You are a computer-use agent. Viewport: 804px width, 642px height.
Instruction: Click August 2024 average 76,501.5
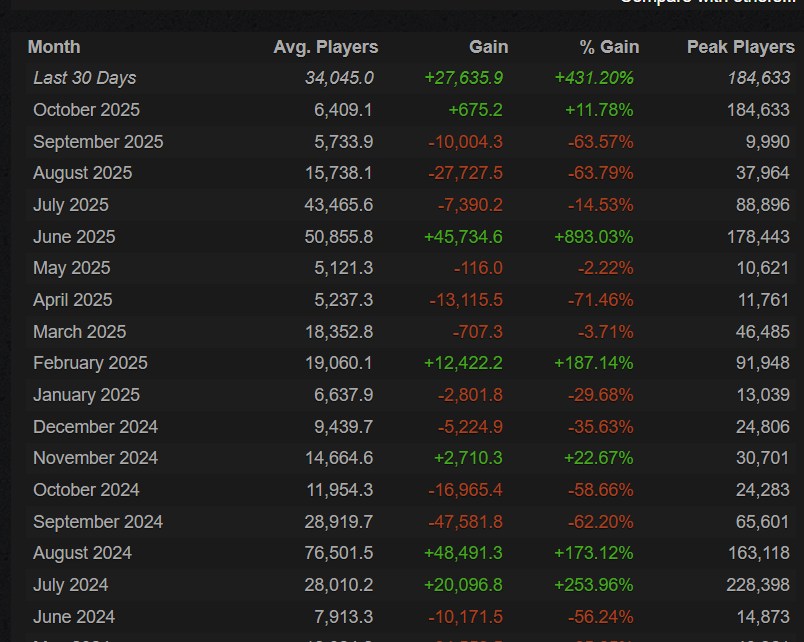coord(338,553)
